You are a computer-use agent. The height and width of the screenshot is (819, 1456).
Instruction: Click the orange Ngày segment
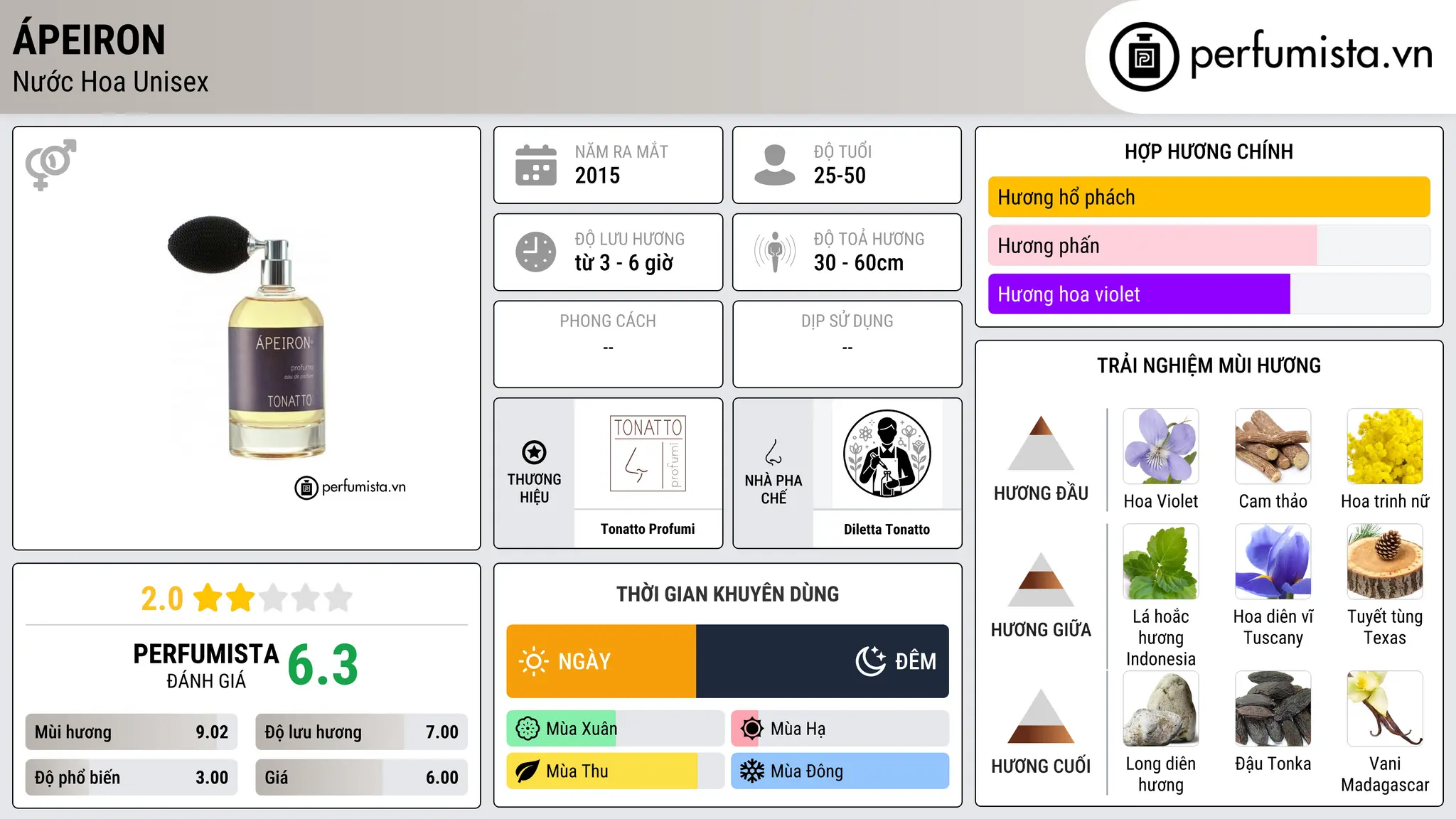click(x=601, y=661)
